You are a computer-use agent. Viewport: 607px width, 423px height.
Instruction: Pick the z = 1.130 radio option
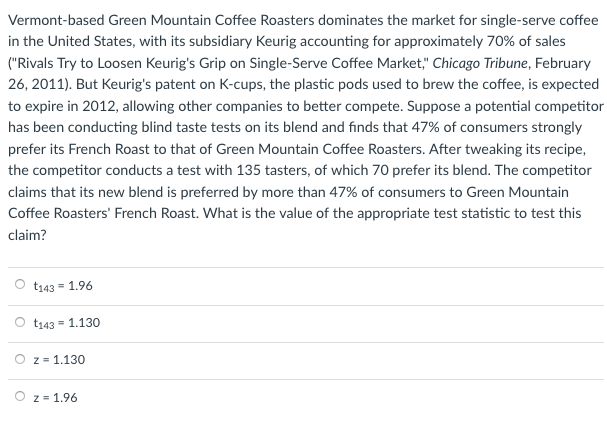point(20,359)
